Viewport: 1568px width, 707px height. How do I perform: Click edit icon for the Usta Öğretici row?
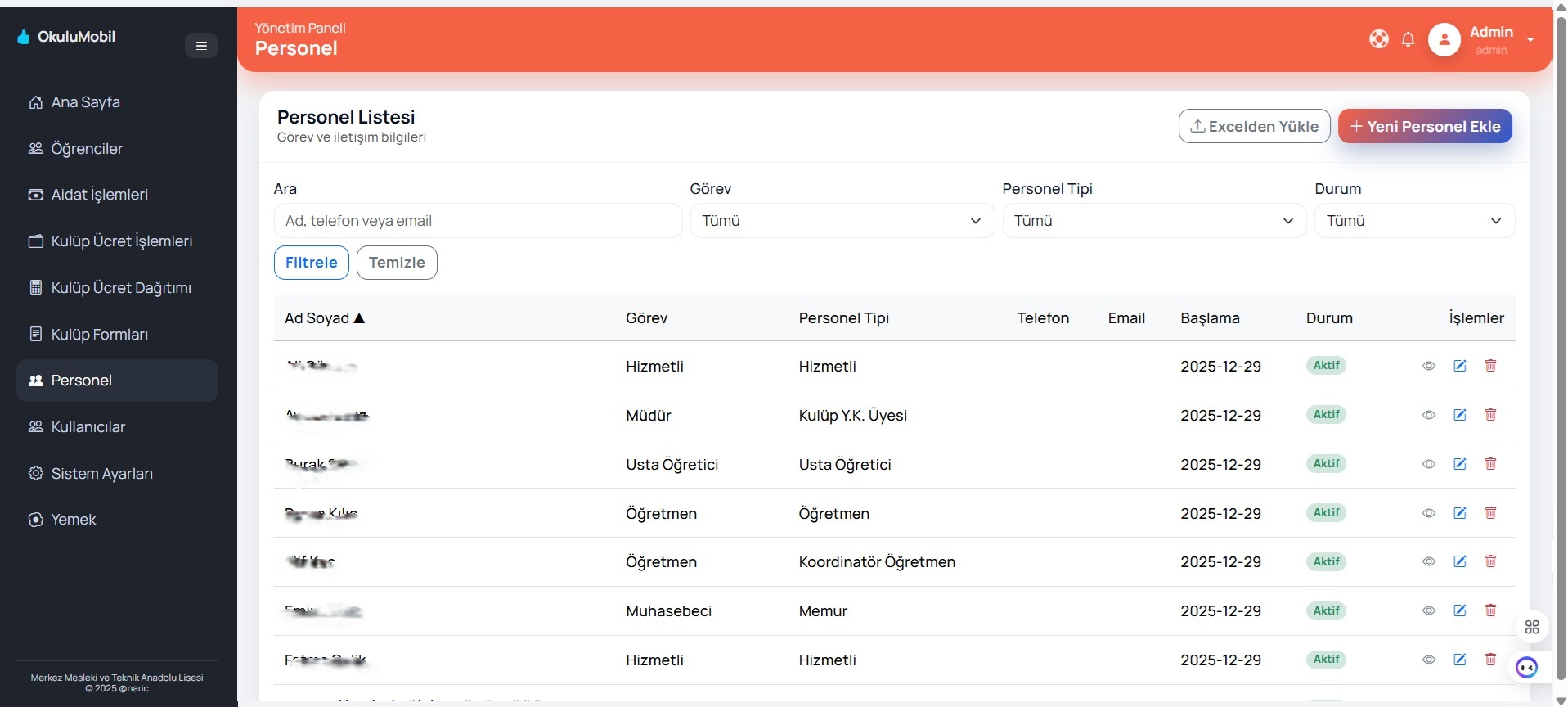pyautogui.click(x=1459, y=464)
